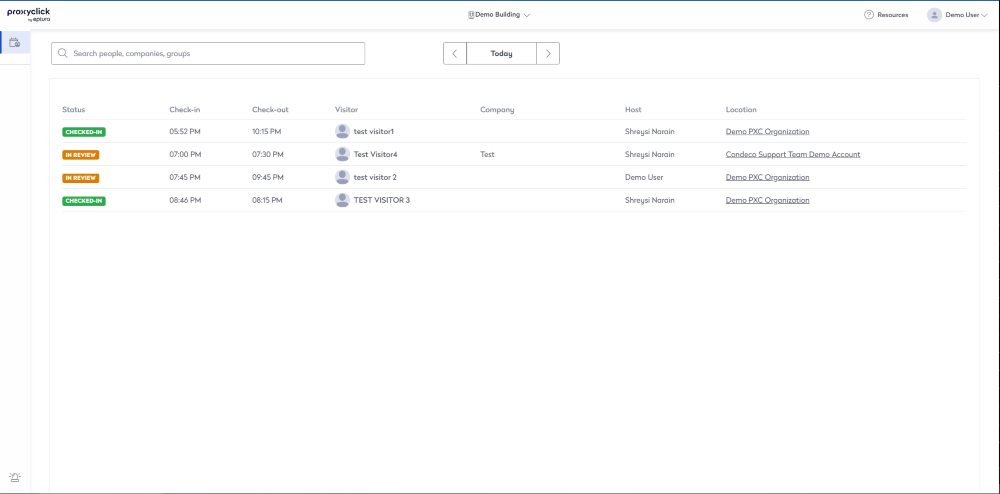Click the avatar of test visitor1
This screenshot has width=1000, height=494.
click(x=342, y=131)
